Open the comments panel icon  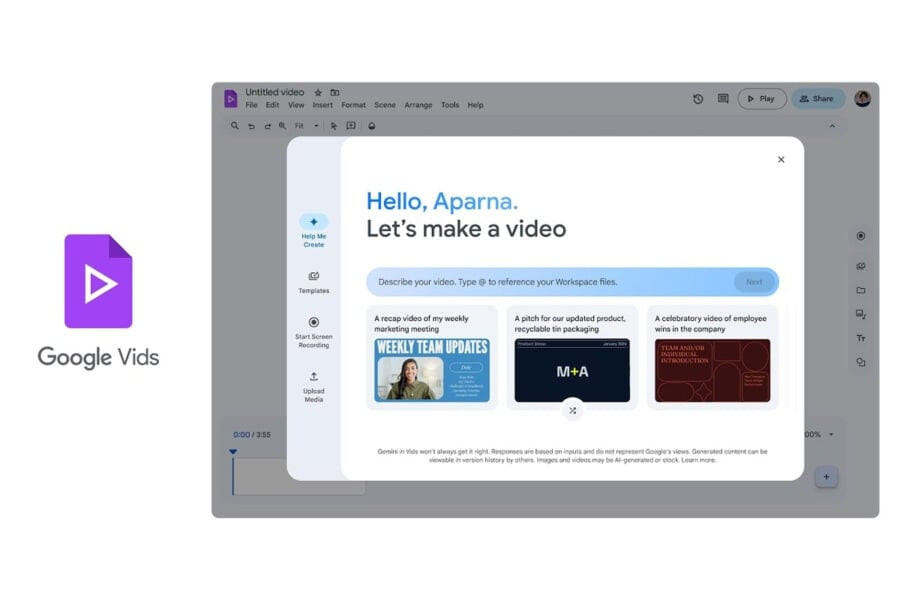click(723, 99)
